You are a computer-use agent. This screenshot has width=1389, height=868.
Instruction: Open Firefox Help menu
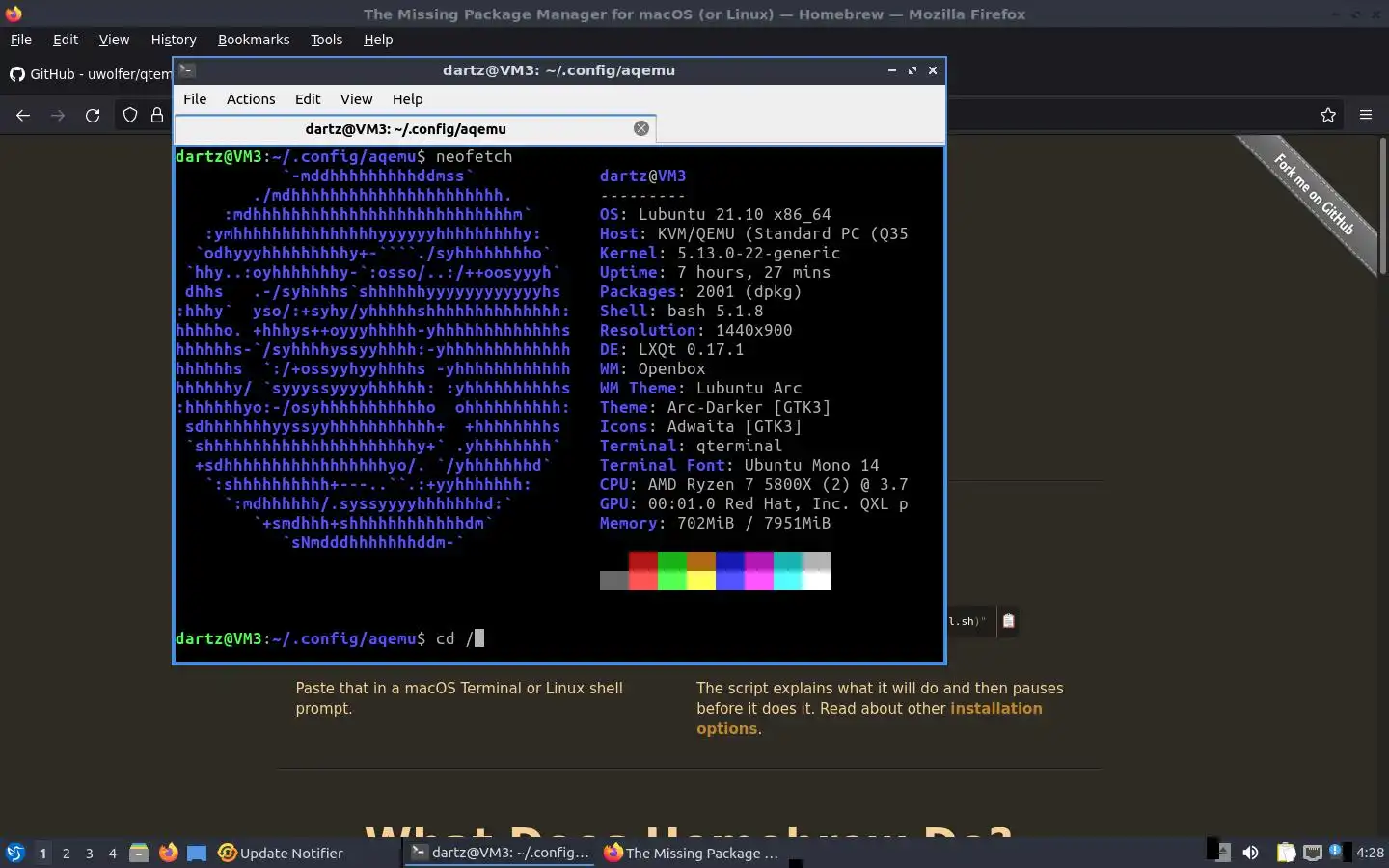click(378, 40)
